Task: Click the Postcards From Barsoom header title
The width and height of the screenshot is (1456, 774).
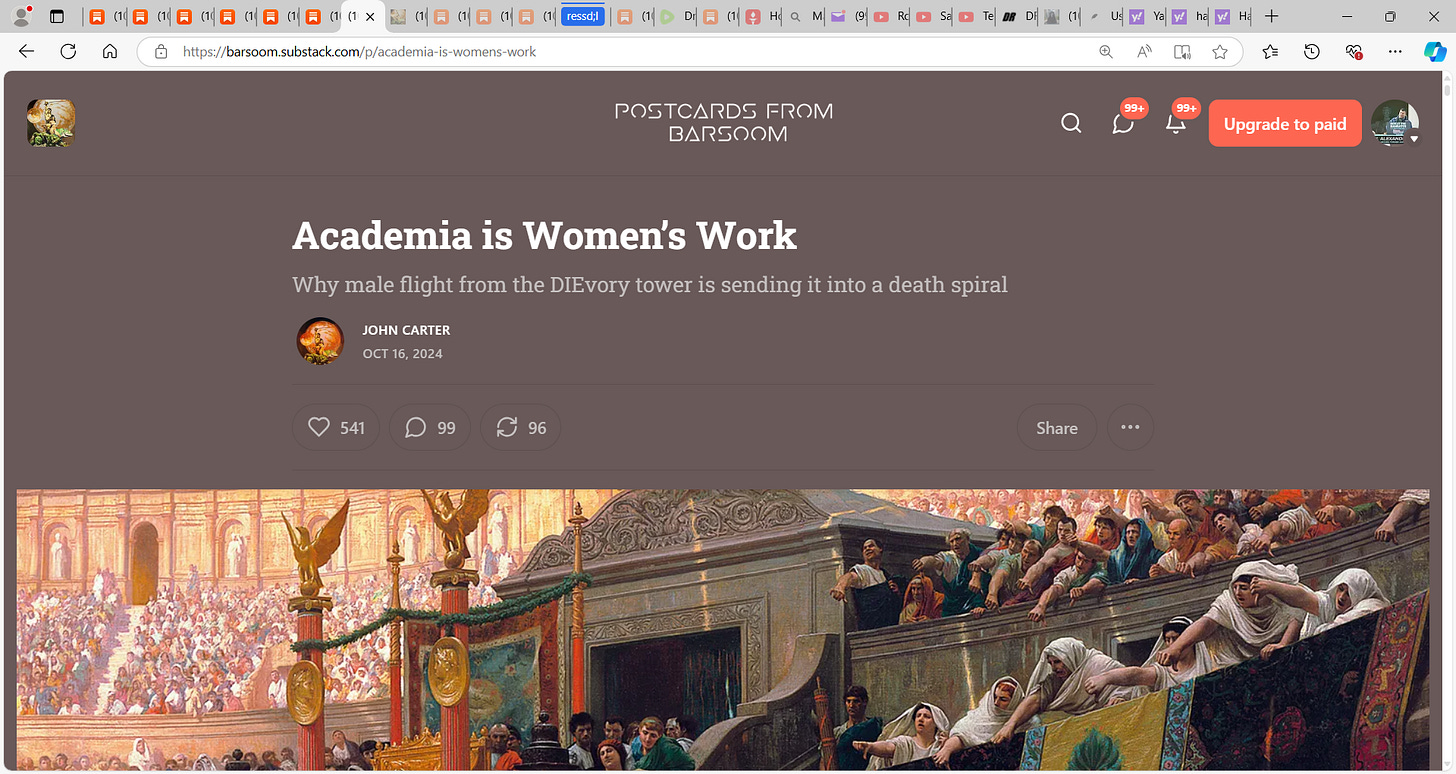Action: (724, 122)
